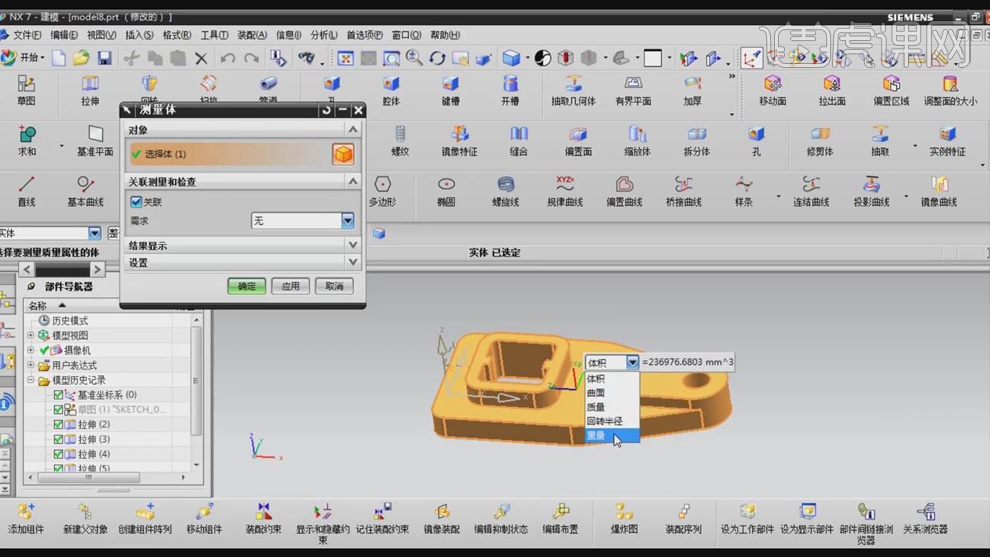Click the 装配约束 assembly constraints icon
The height and width of the screenshot is (557, 990).
click(263, 518)
